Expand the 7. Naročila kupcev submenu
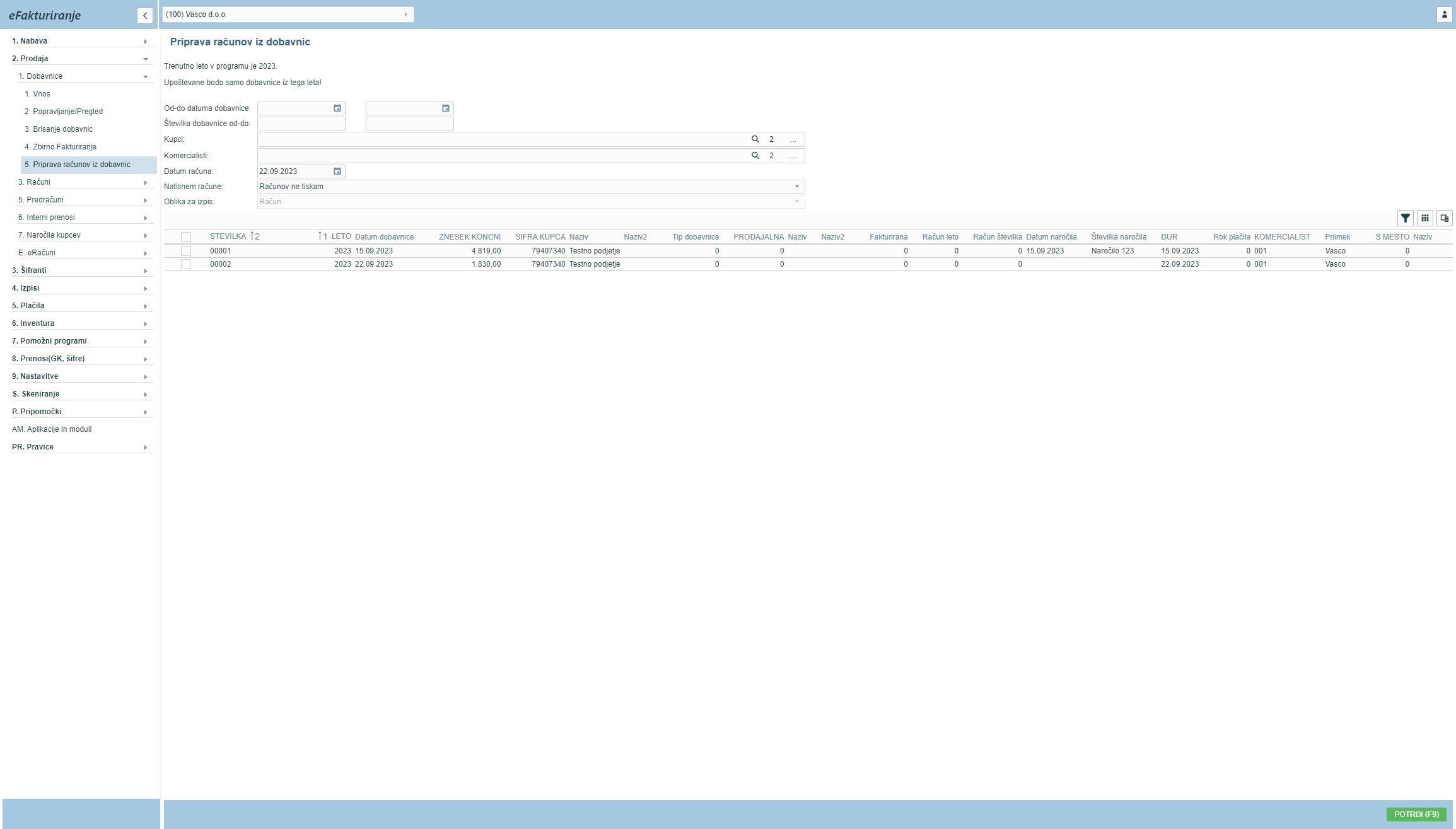1456x829 pixels. [85, 235]
